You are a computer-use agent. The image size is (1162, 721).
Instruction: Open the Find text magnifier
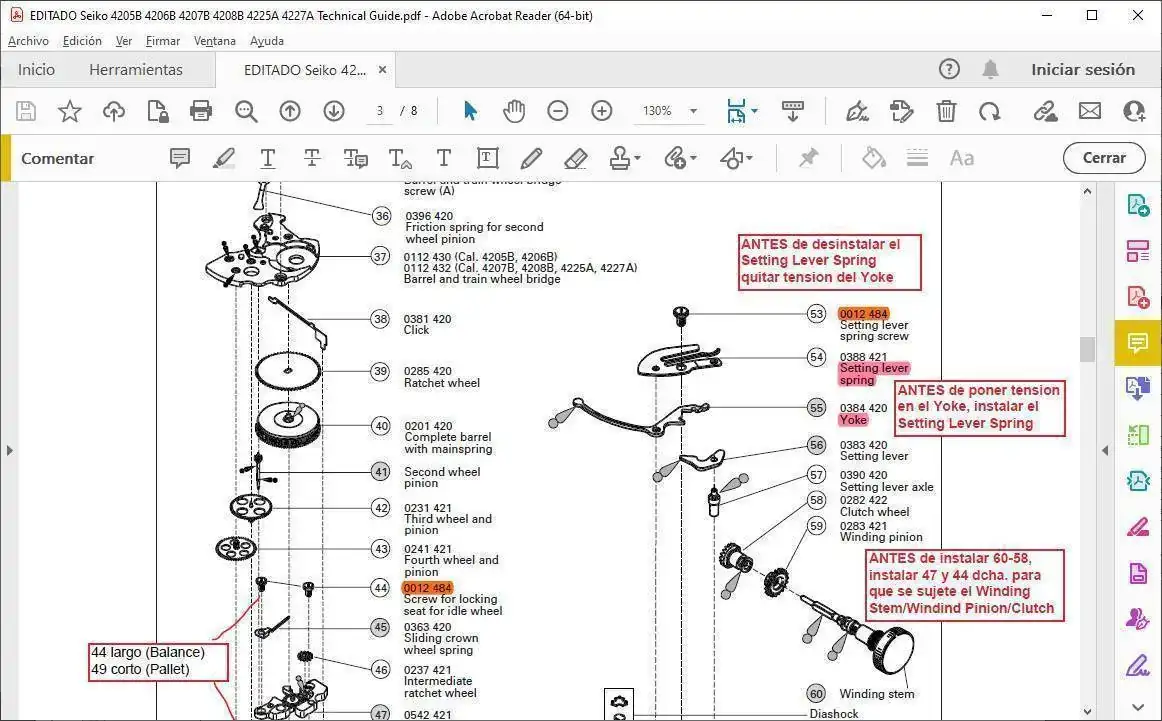[246, 111]
